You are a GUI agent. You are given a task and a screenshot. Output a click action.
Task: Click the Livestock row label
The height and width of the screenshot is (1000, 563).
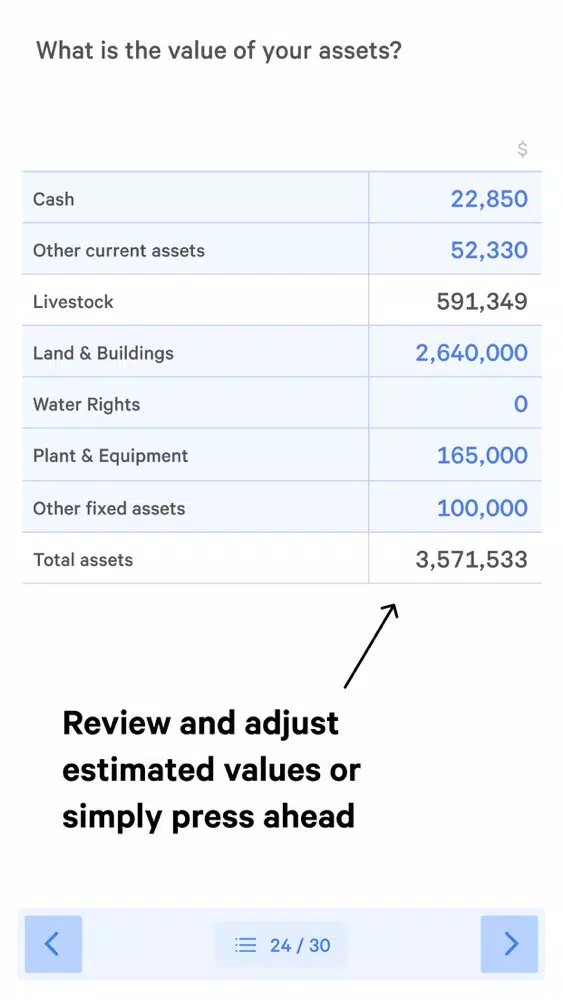(x=73, y=301)
